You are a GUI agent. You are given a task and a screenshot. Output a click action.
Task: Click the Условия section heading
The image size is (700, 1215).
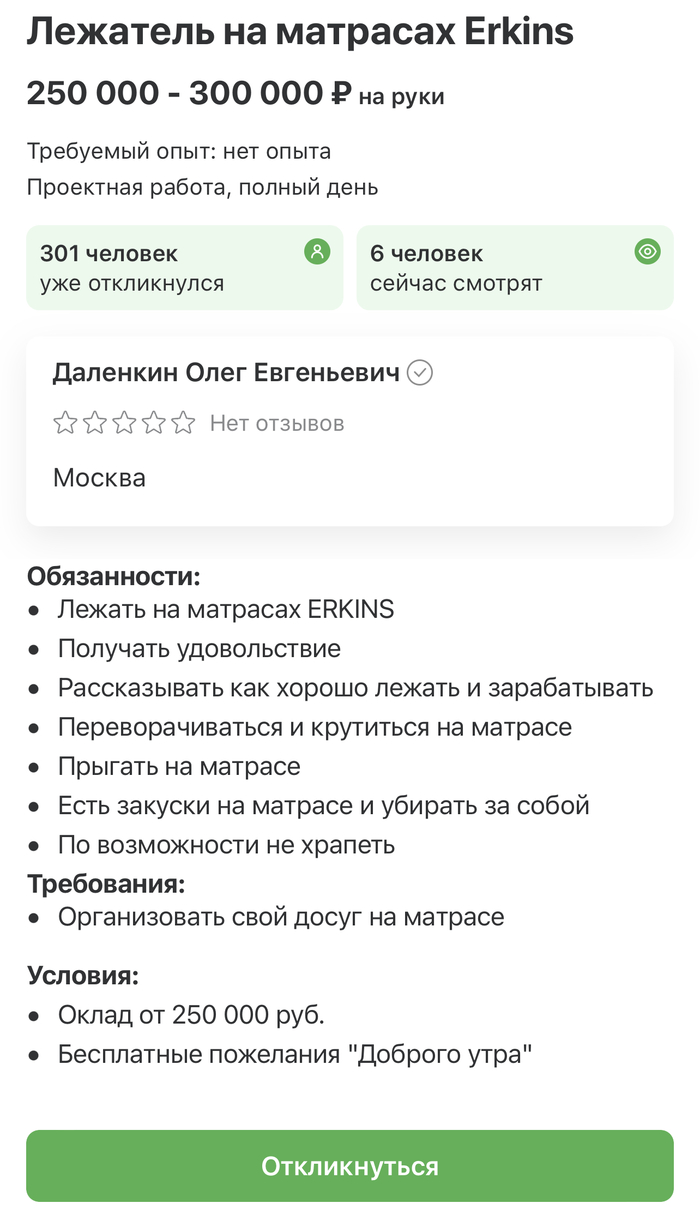pyautogui.click(x=83, y=976)
